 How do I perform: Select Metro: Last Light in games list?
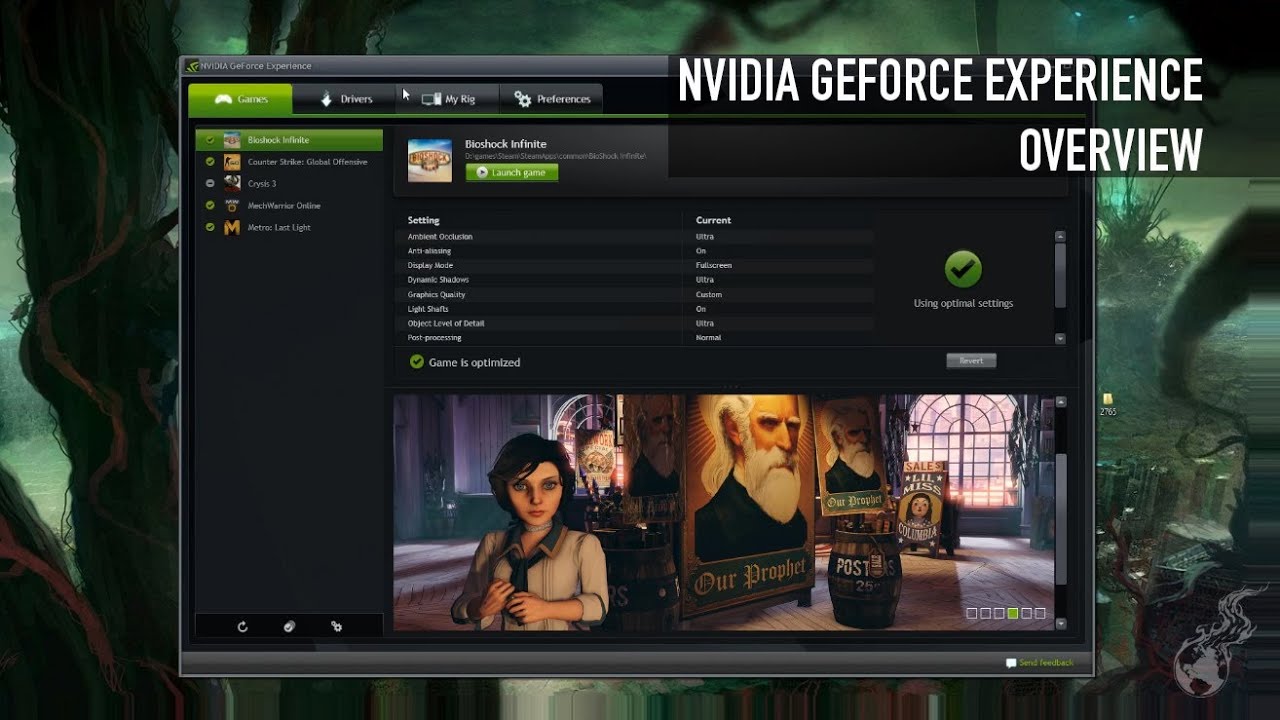[289, 227]
